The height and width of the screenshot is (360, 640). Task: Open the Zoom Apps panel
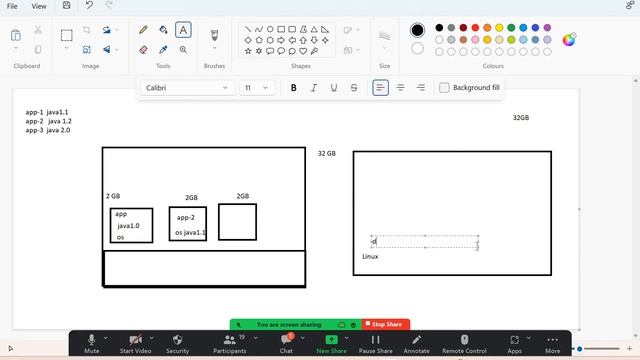(x=514, y=344)
